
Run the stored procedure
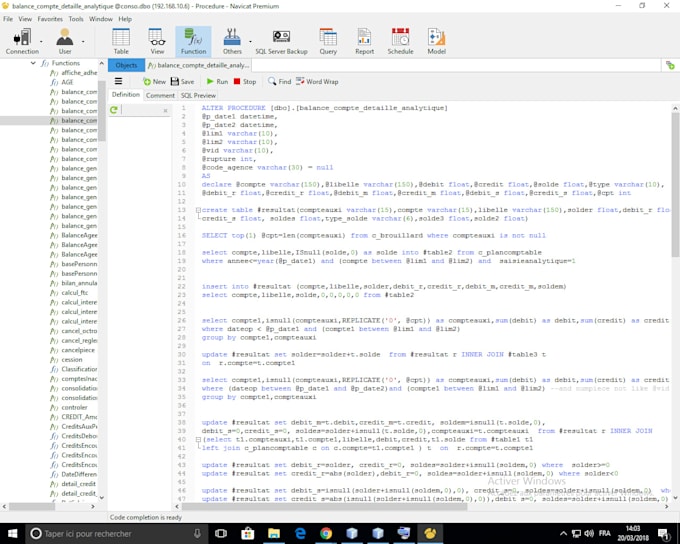click(x=216, y=82)
